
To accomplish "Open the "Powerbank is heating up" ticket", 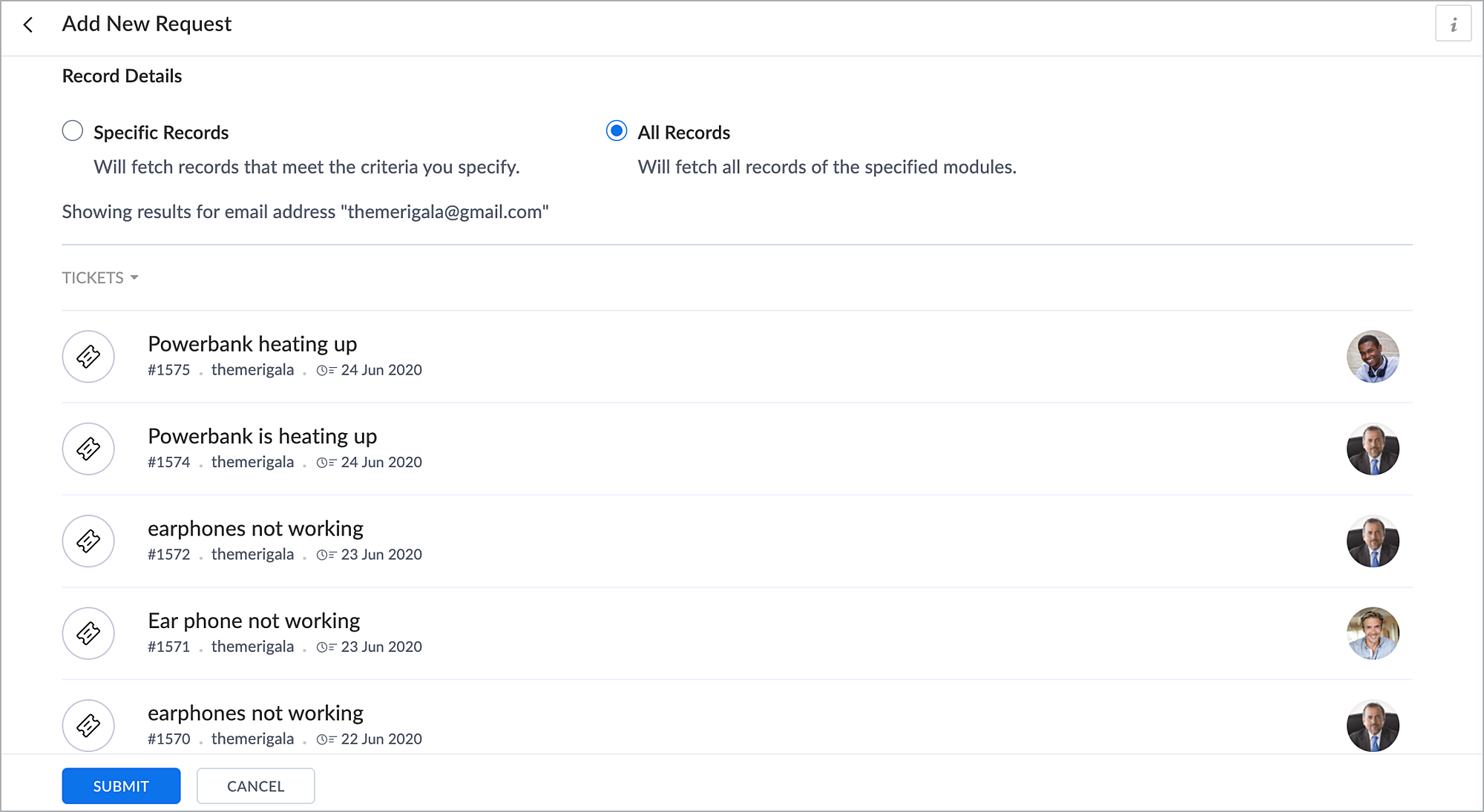I will click(x=262, y=436).
